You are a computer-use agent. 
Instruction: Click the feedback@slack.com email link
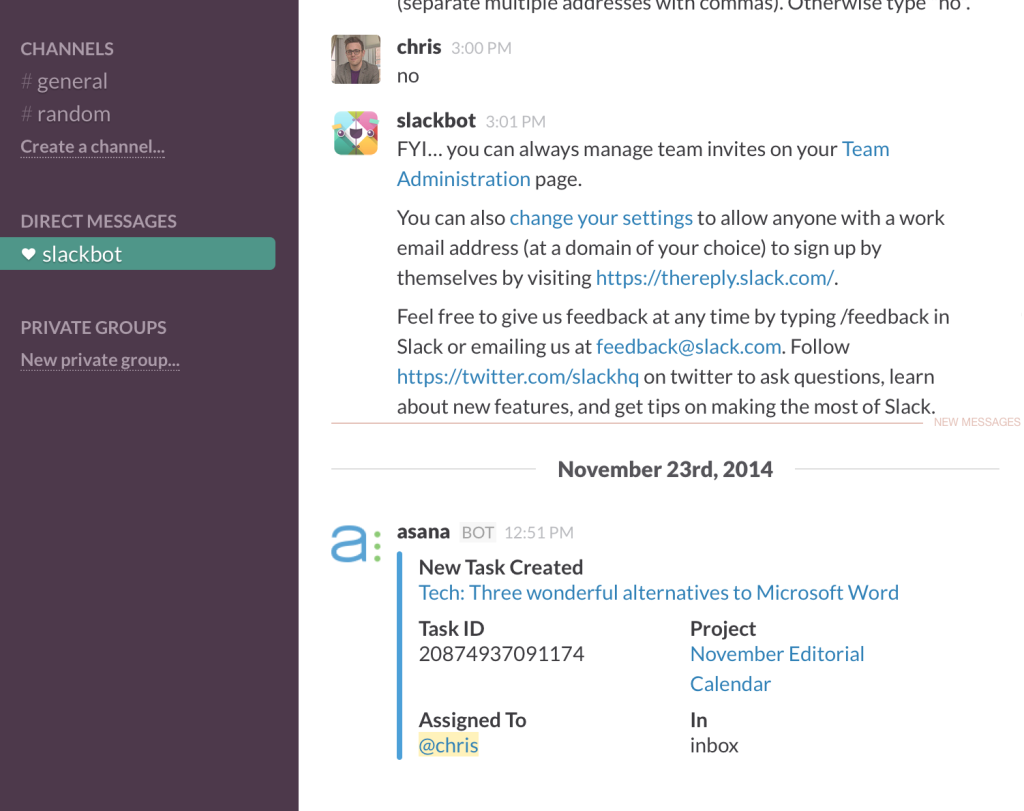click(688, 347)
